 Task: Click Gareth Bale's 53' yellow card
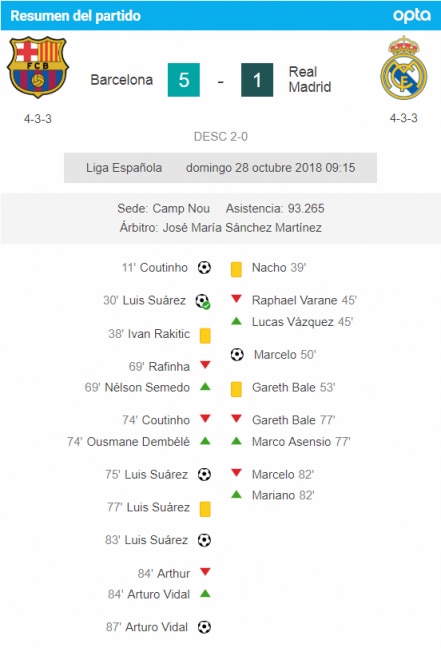(x=236, y=389)
